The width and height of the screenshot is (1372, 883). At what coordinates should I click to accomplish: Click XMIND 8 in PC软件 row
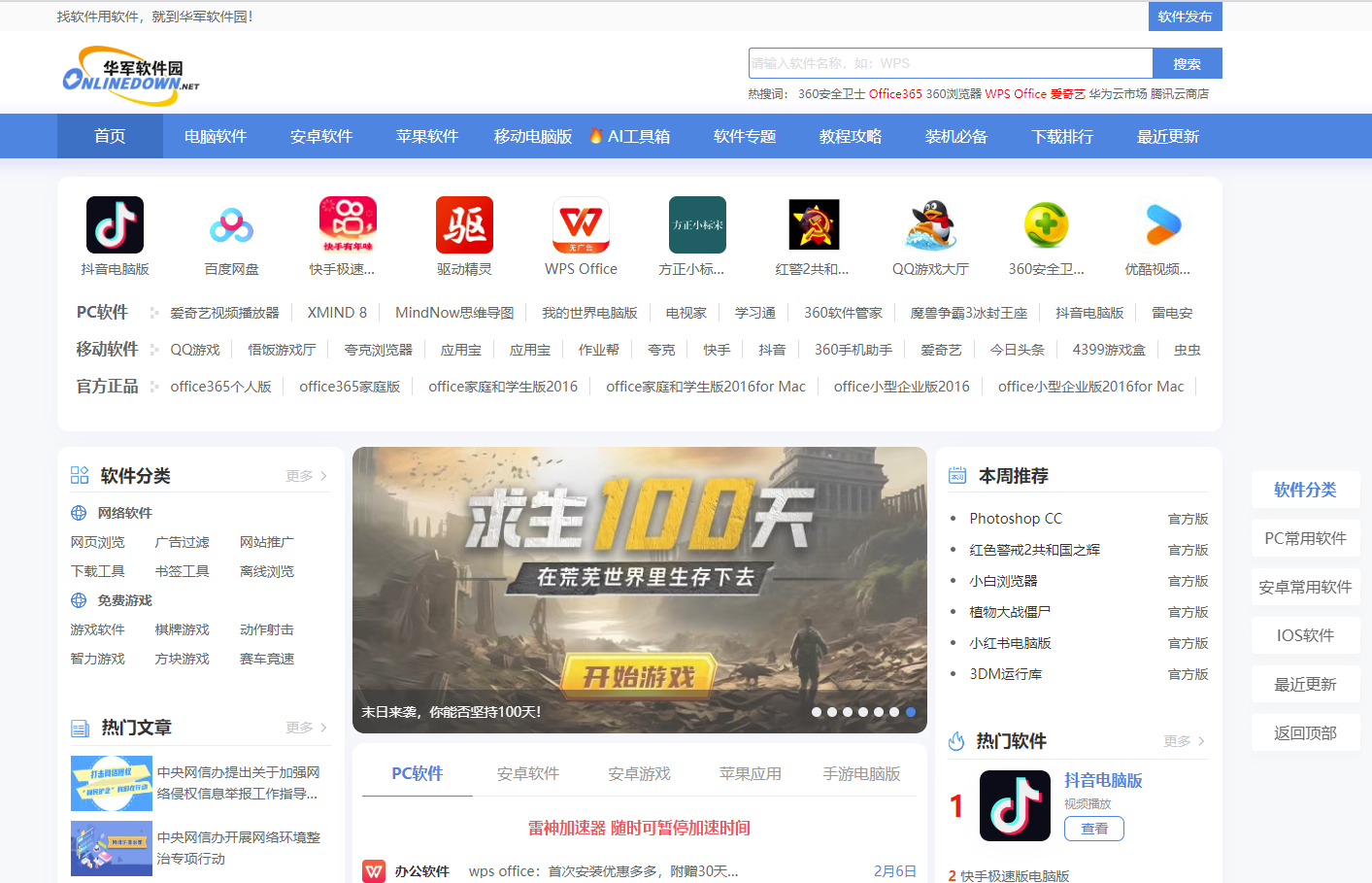(337, 313)
